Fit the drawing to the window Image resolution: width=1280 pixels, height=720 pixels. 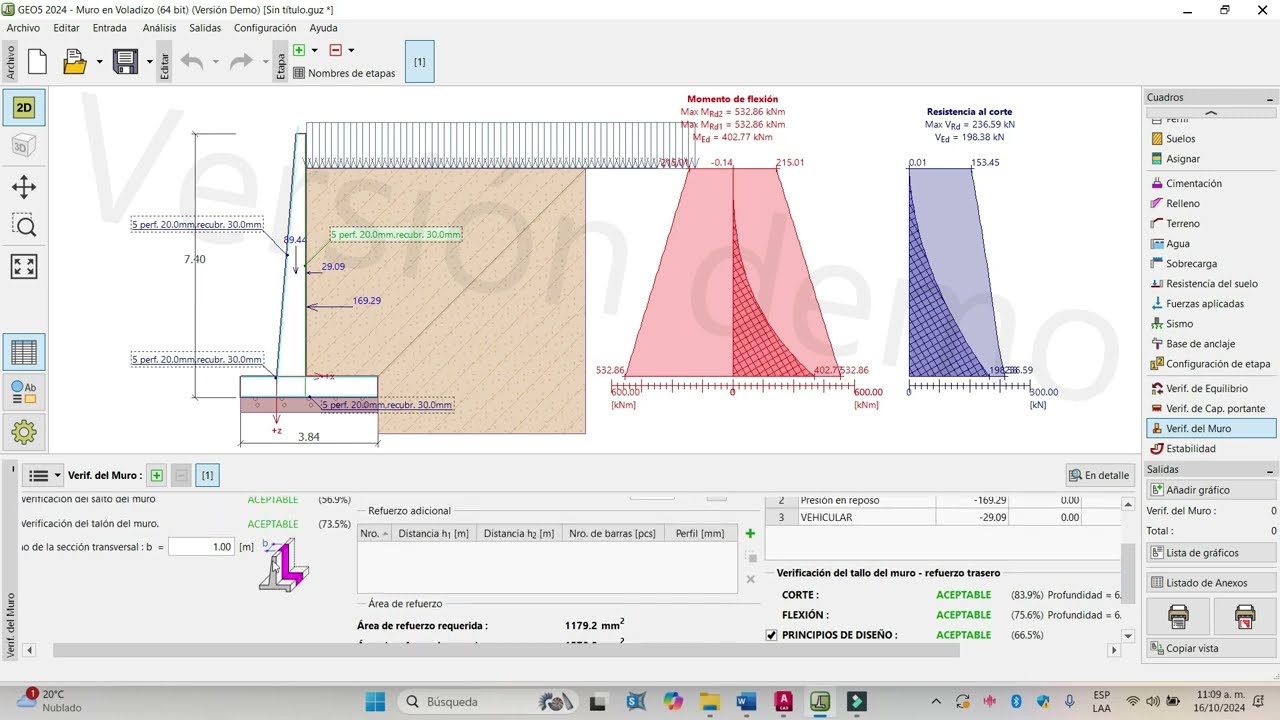24,266
